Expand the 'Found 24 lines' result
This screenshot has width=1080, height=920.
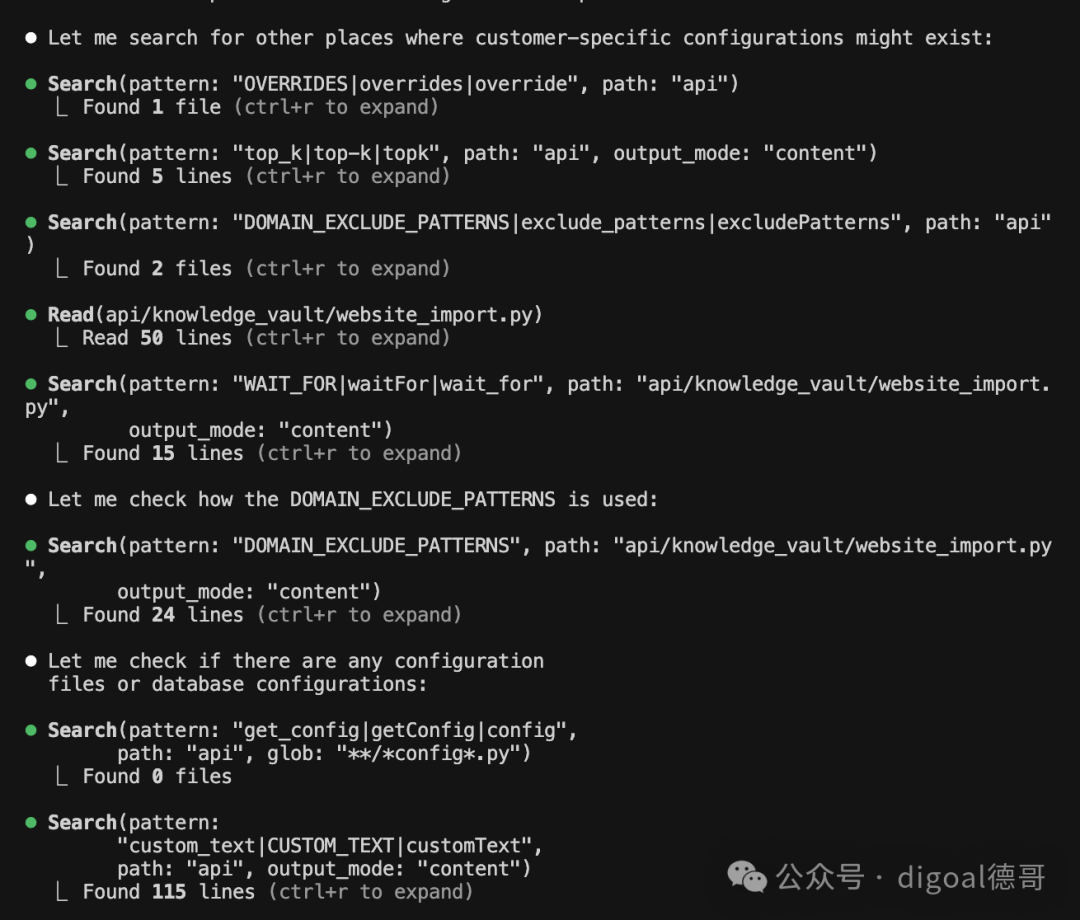coord(272,615)
